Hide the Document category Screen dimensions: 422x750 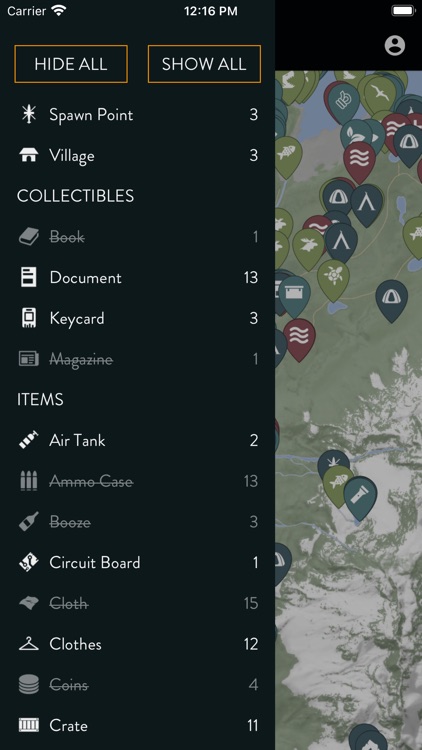tap(137, 277)
